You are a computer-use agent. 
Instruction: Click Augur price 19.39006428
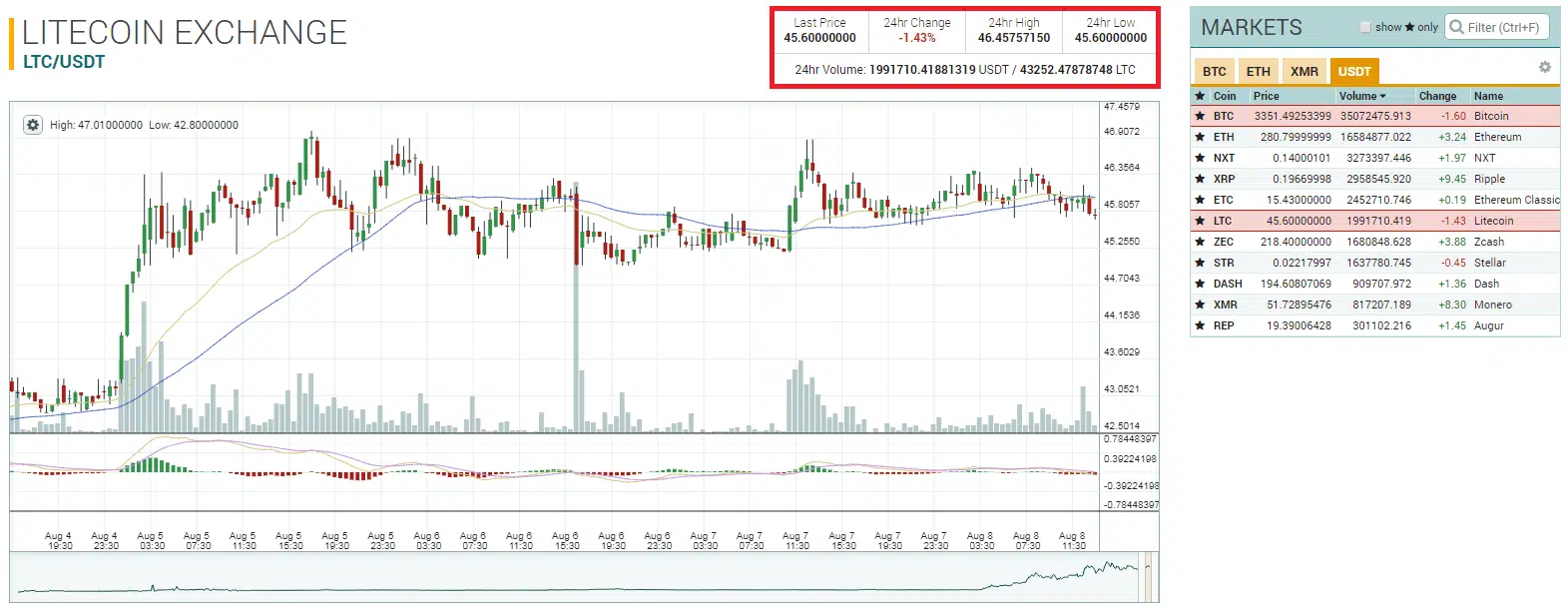point(1299,325)
